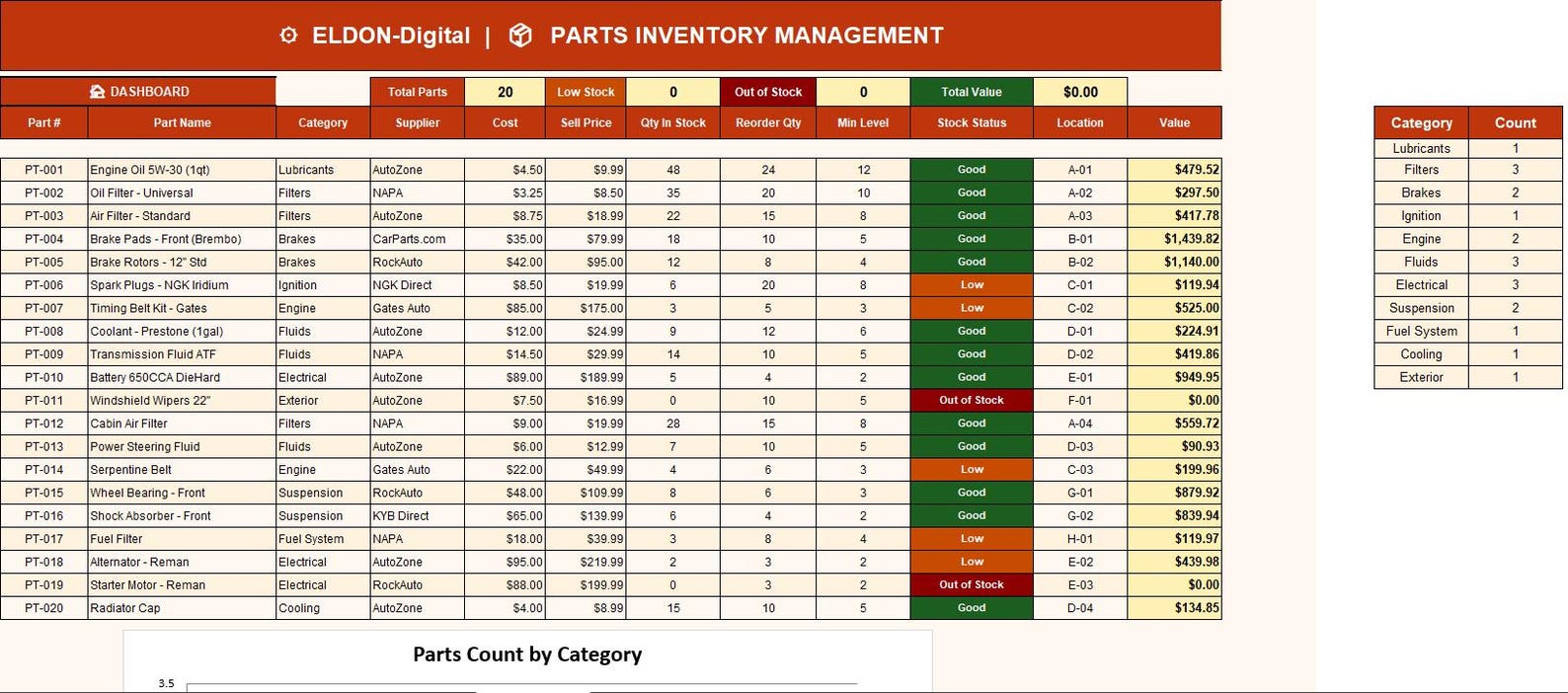Click the NGK Direct supplier cell

418,285
